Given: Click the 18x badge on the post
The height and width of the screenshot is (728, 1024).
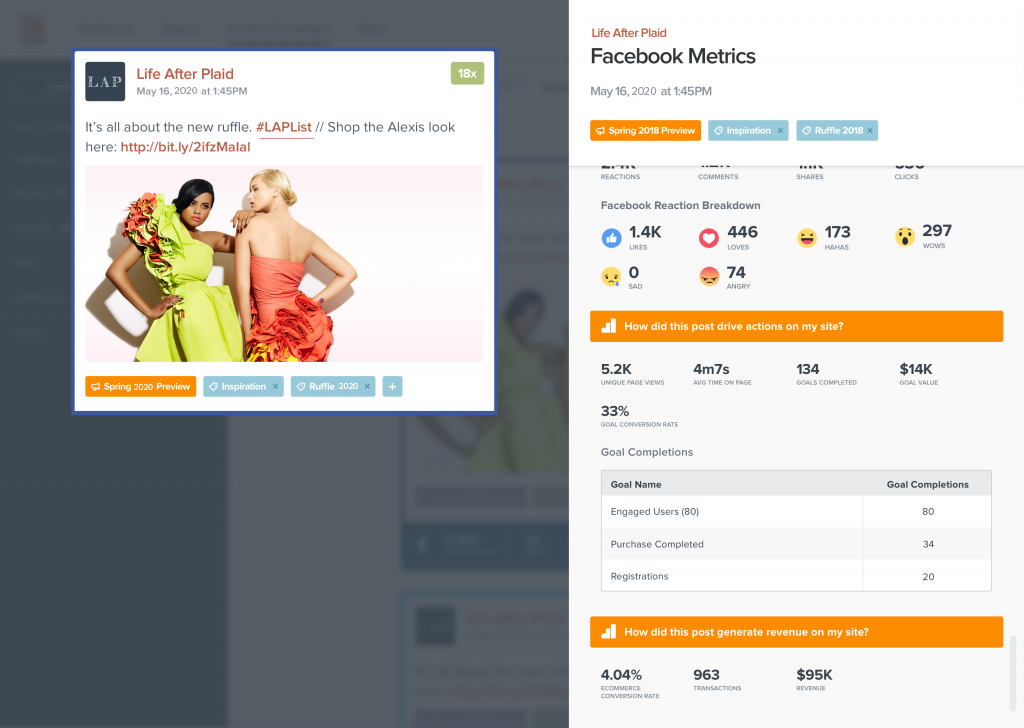Looking at the screenshot, I should [x=467, y=73].
